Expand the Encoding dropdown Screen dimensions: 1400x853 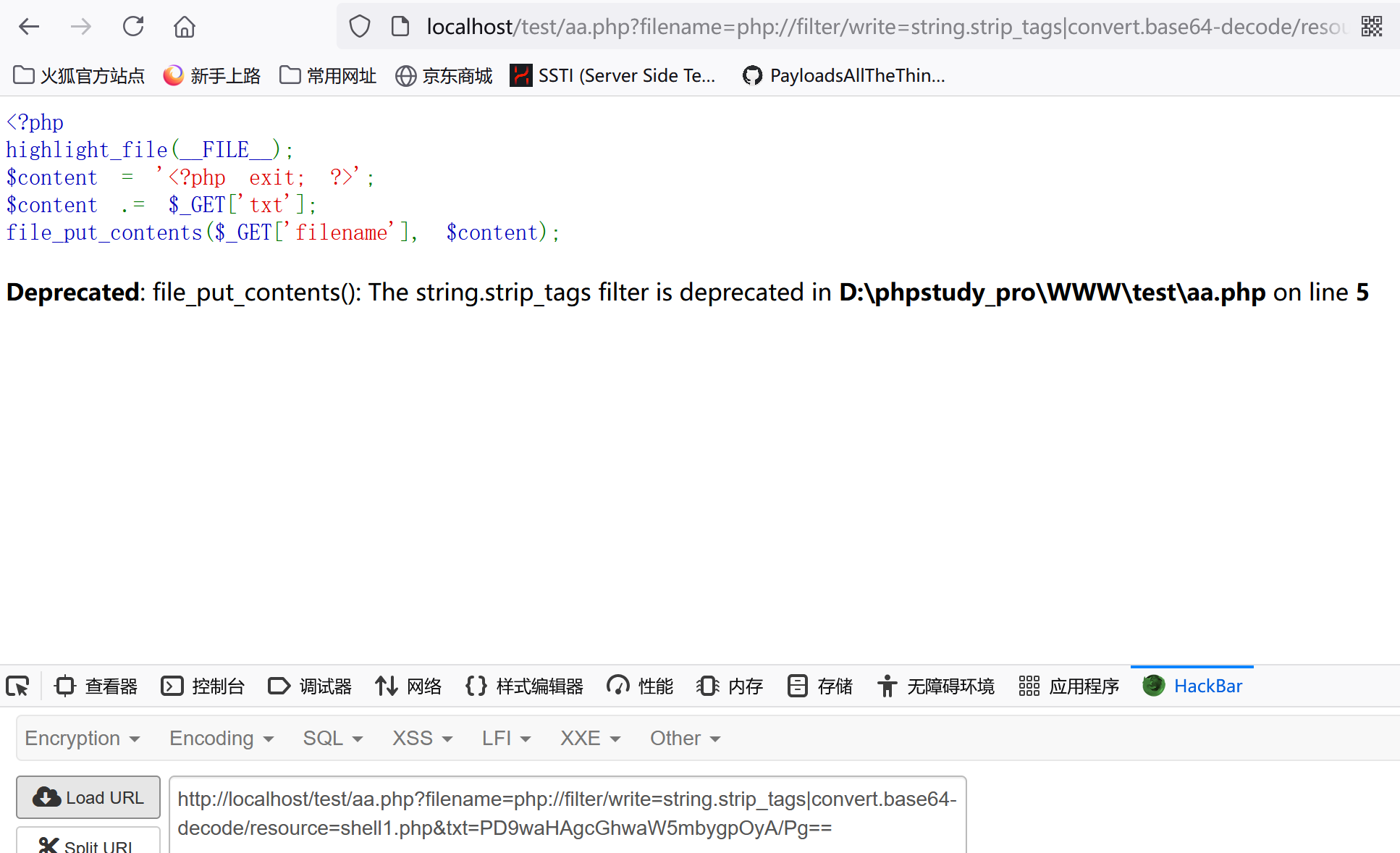pyautogui.click(x=221, y=738)
